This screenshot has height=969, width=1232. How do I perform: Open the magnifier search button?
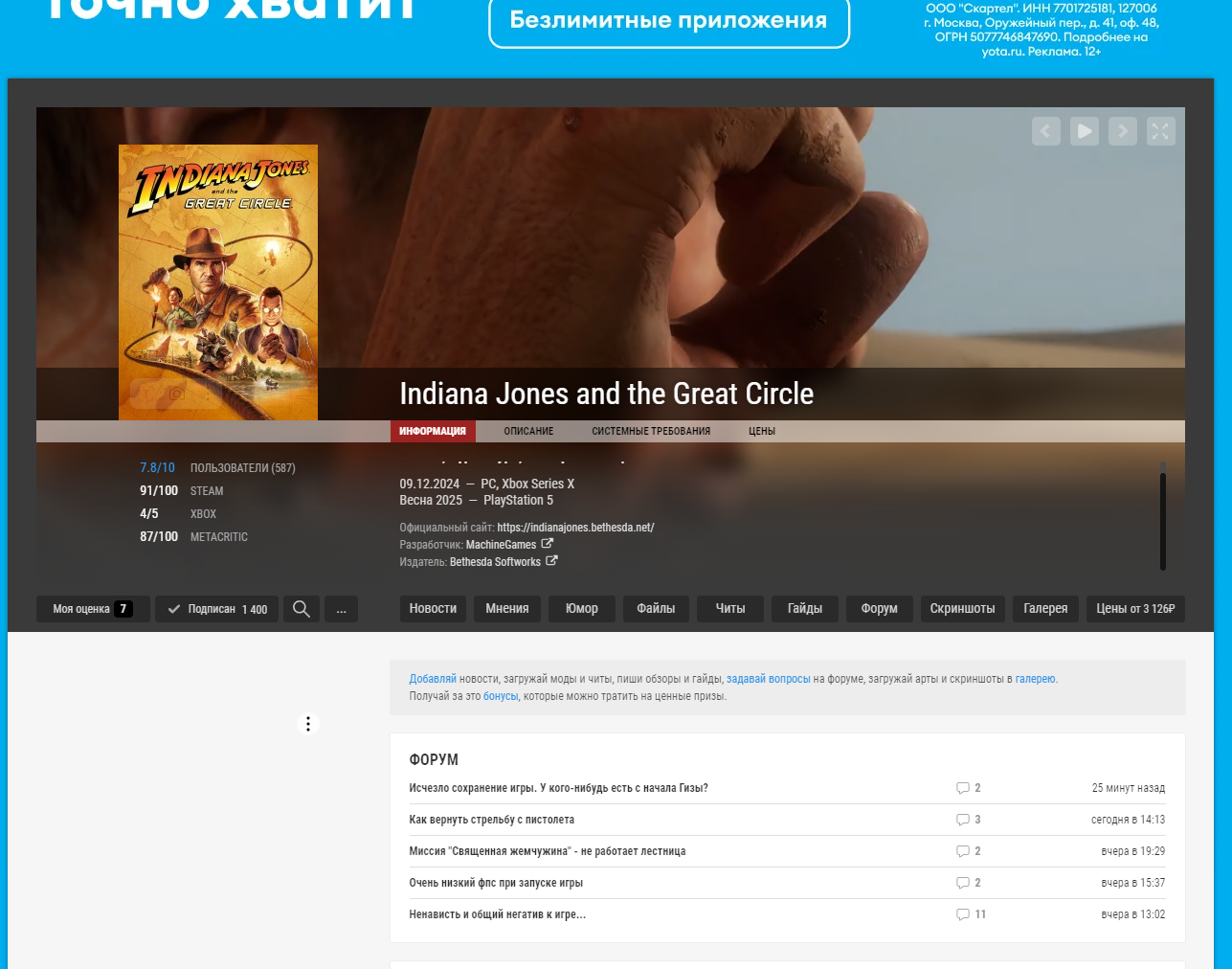(x=301, y=609)
